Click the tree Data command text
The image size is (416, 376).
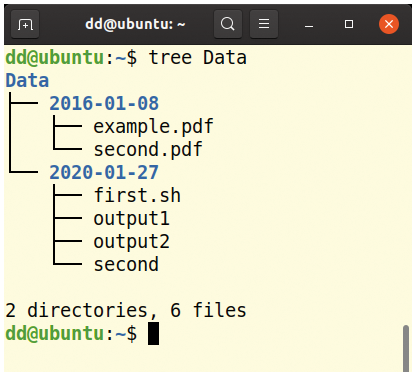(x=197, y=58)
